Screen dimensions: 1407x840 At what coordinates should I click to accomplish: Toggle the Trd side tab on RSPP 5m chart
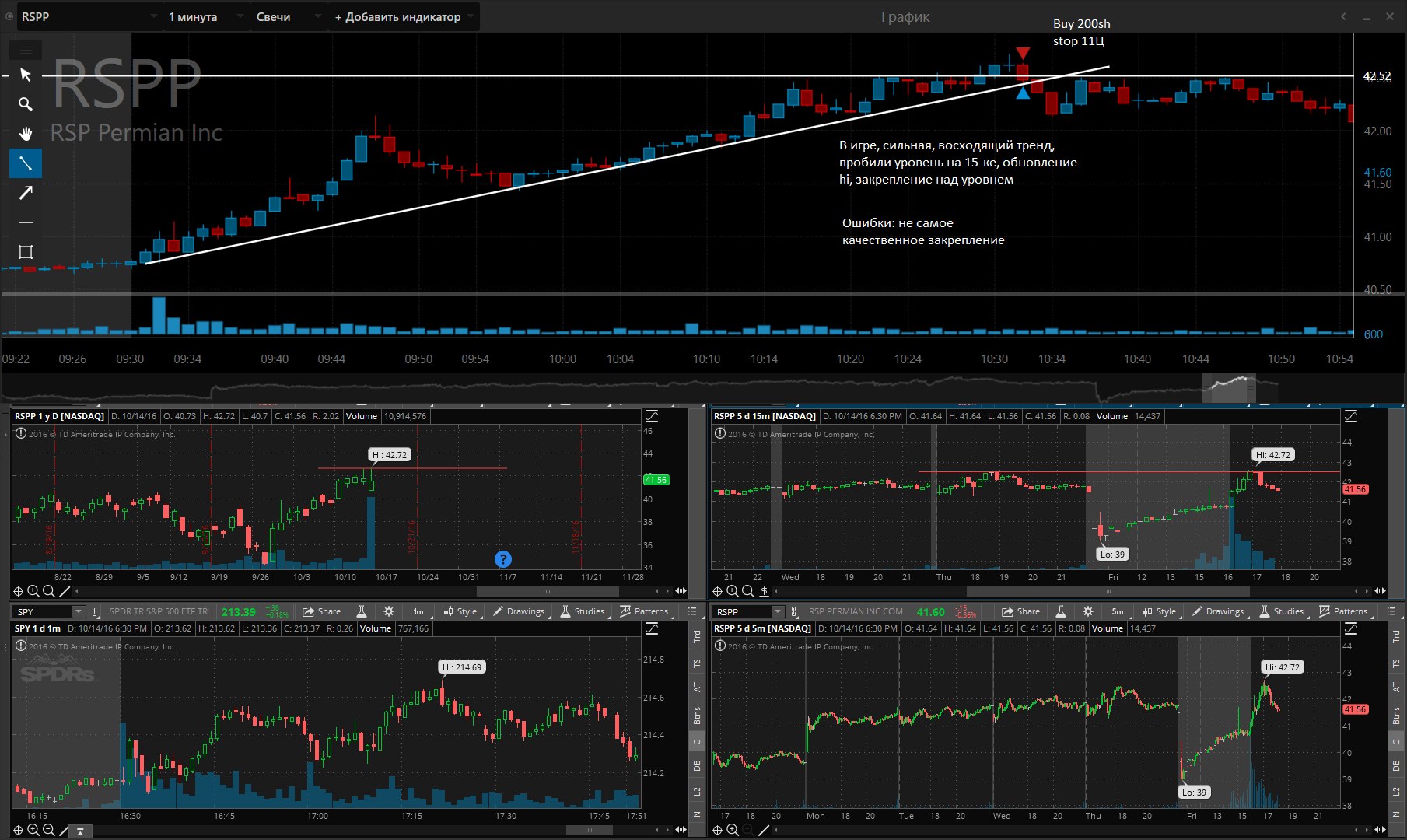pyautogui.click(x=1396, y=636)
